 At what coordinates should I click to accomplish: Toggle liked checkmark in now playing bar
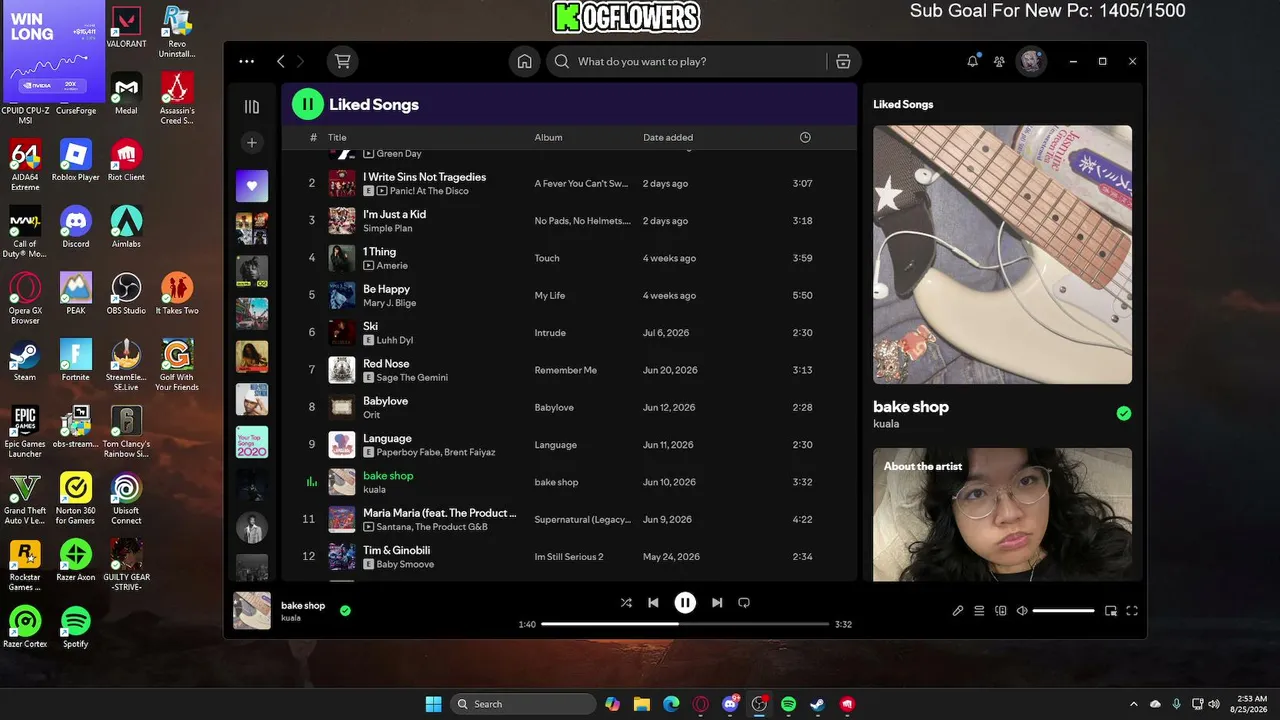click(345, 610)
